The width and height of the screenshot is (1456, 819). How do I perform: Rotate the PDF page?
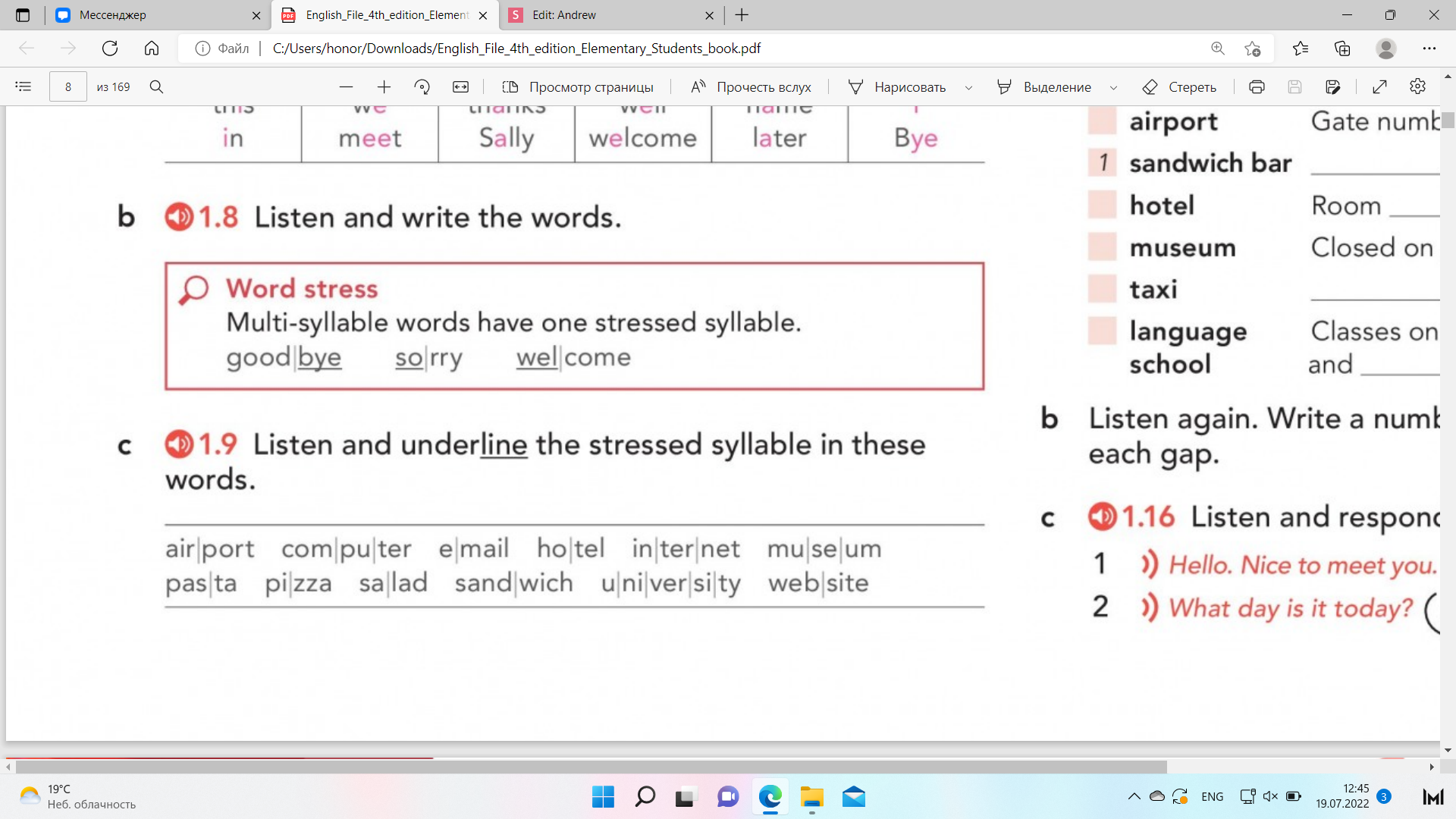click(x=422, y=86)
